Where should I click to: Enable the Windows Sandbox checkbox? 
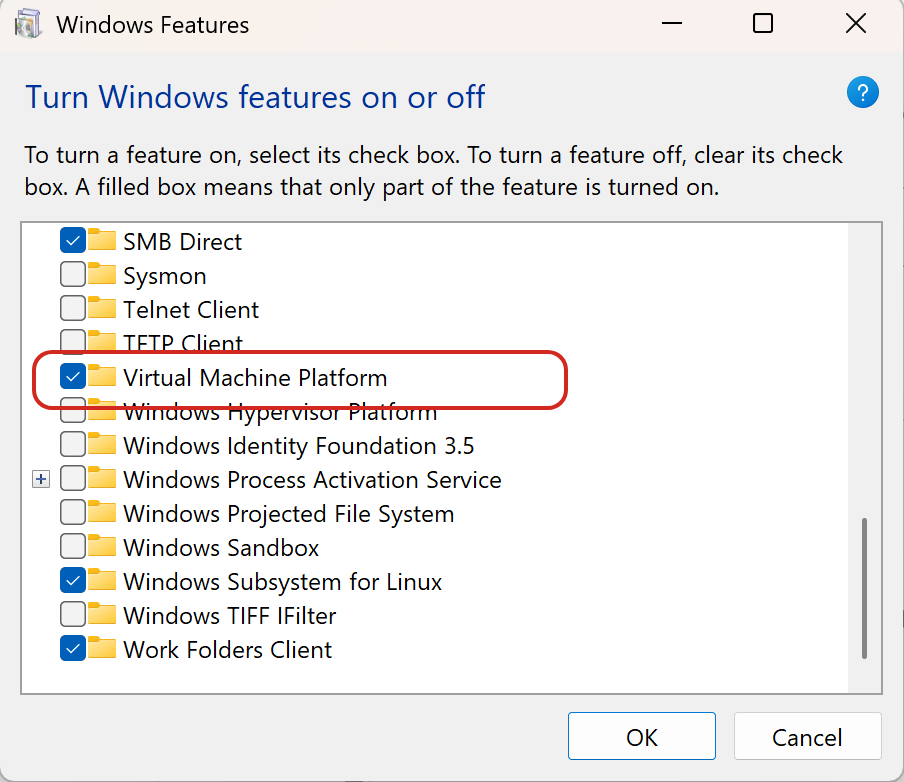pyautogui.click(x=73, y=547)
